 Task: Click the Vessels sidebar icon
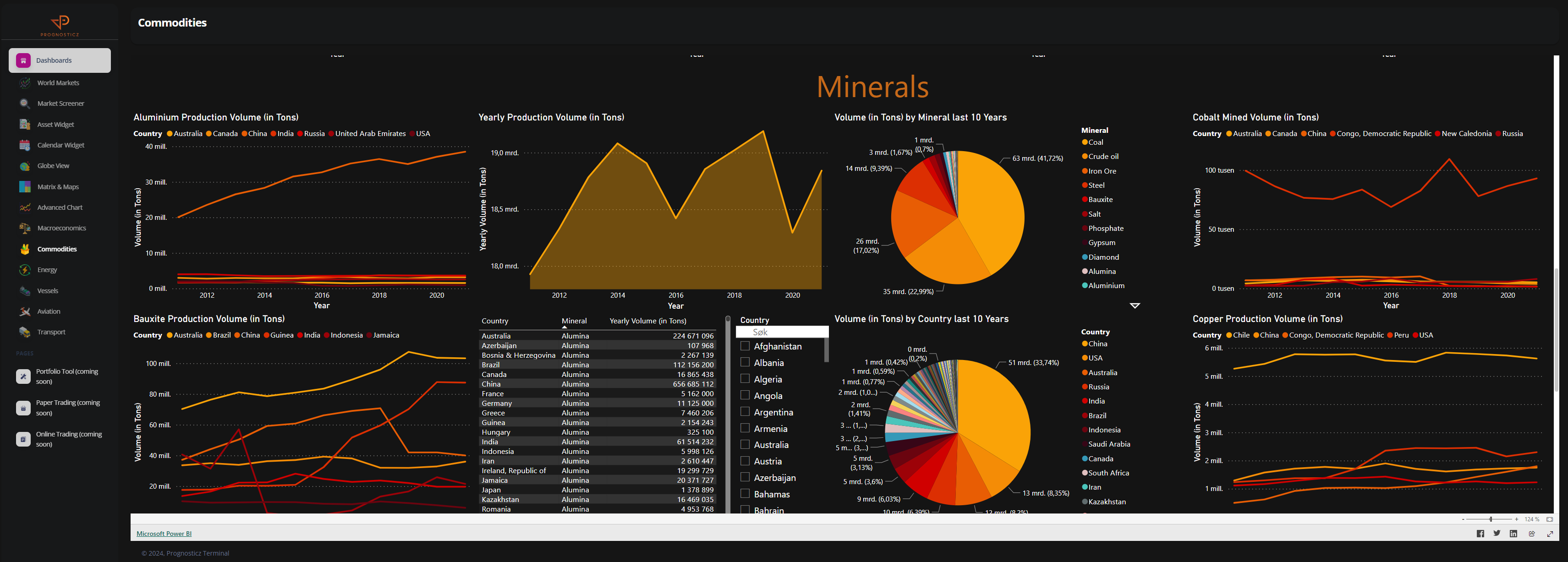coord(24,291)
